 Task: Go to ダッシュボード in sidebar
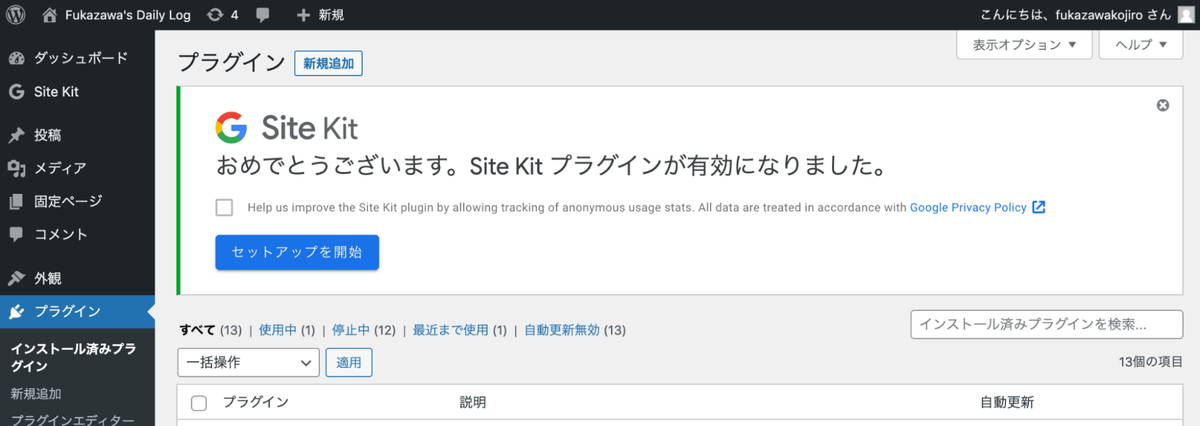point(81,58)
